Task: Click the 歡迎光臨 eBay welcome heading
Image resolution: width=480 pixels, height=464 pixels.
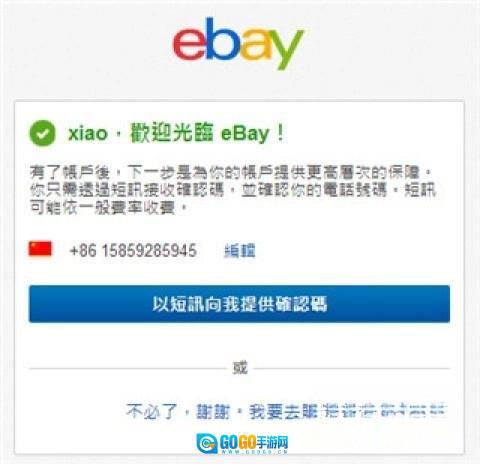Action: click(x=207, y=133)
